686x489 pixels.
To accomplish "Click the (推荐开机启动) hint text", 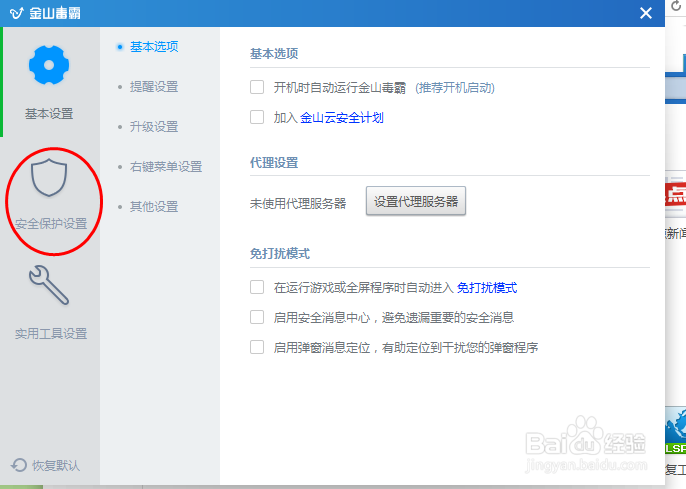I will pos(455,88).
